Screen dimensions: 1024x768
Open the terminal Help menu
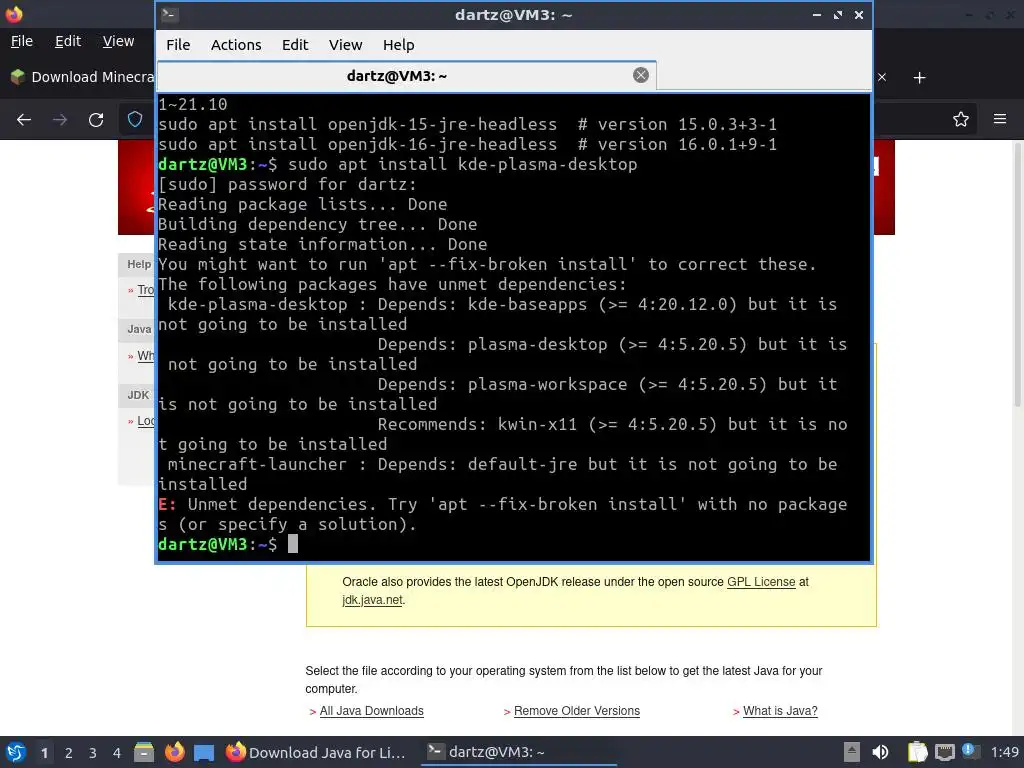point(398,45)
